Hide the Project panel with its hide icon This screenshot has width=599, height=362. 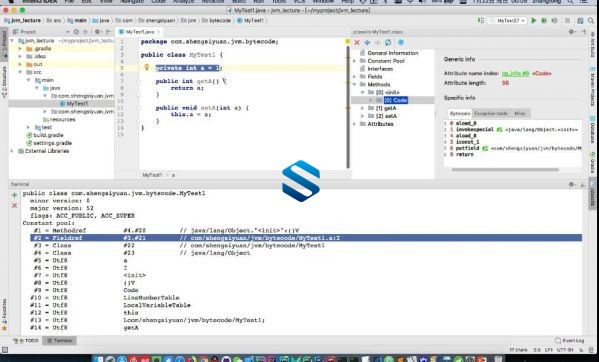click(108, 32)
